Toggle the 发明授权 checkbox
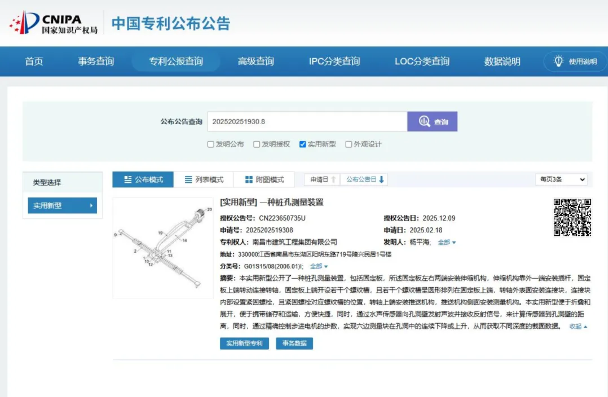Screen dimensions: 608x397 [x=256, y=144]
